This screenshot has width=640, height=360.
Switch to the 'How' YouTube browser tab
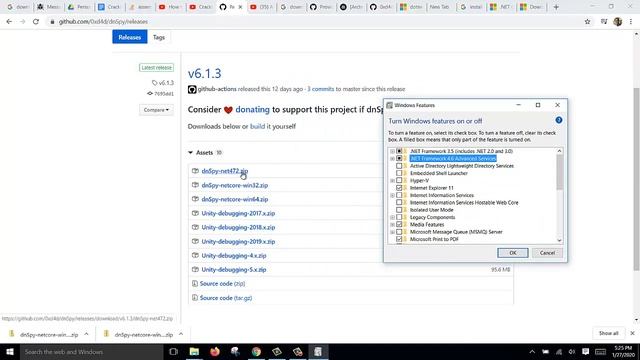tap(170, 7)
